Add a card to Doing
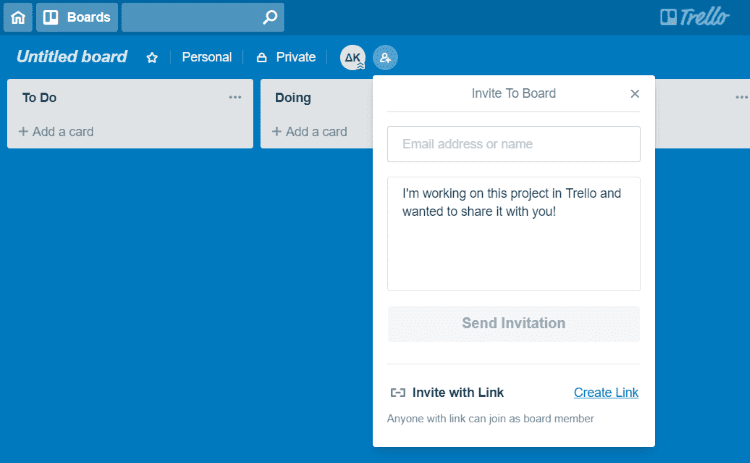This screenshot has height=463, width=750. point(309,132)
